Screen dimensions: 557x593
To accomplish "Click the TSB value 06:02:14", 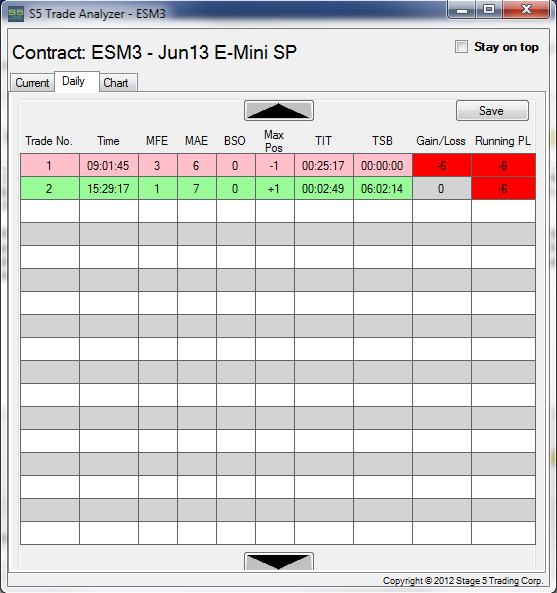I will pos(383,188).
